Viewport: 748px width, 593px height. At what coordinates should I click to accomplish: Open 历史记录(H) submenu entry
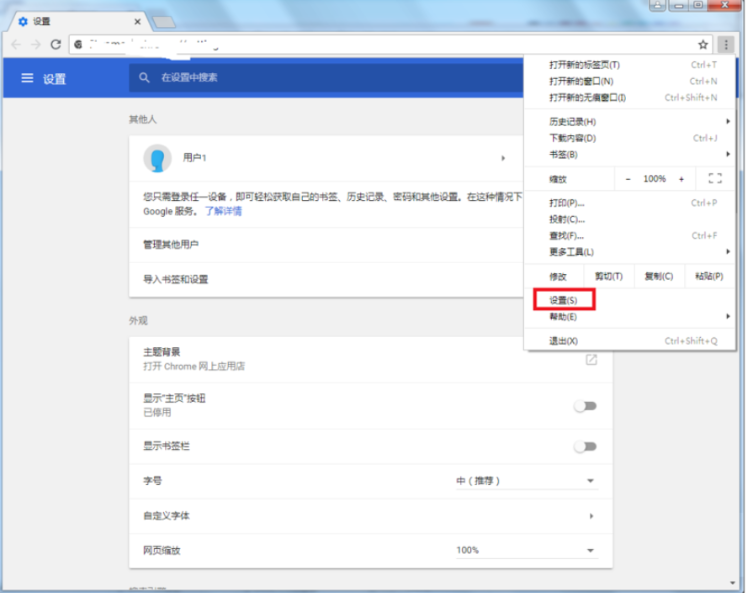point(573,122)
